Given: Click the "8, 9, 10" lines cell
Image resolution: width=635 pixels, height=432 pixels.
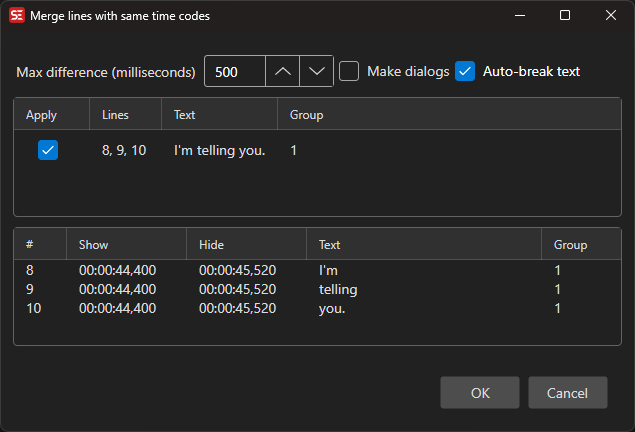Looking at the screenshot, I should (124, 150).
